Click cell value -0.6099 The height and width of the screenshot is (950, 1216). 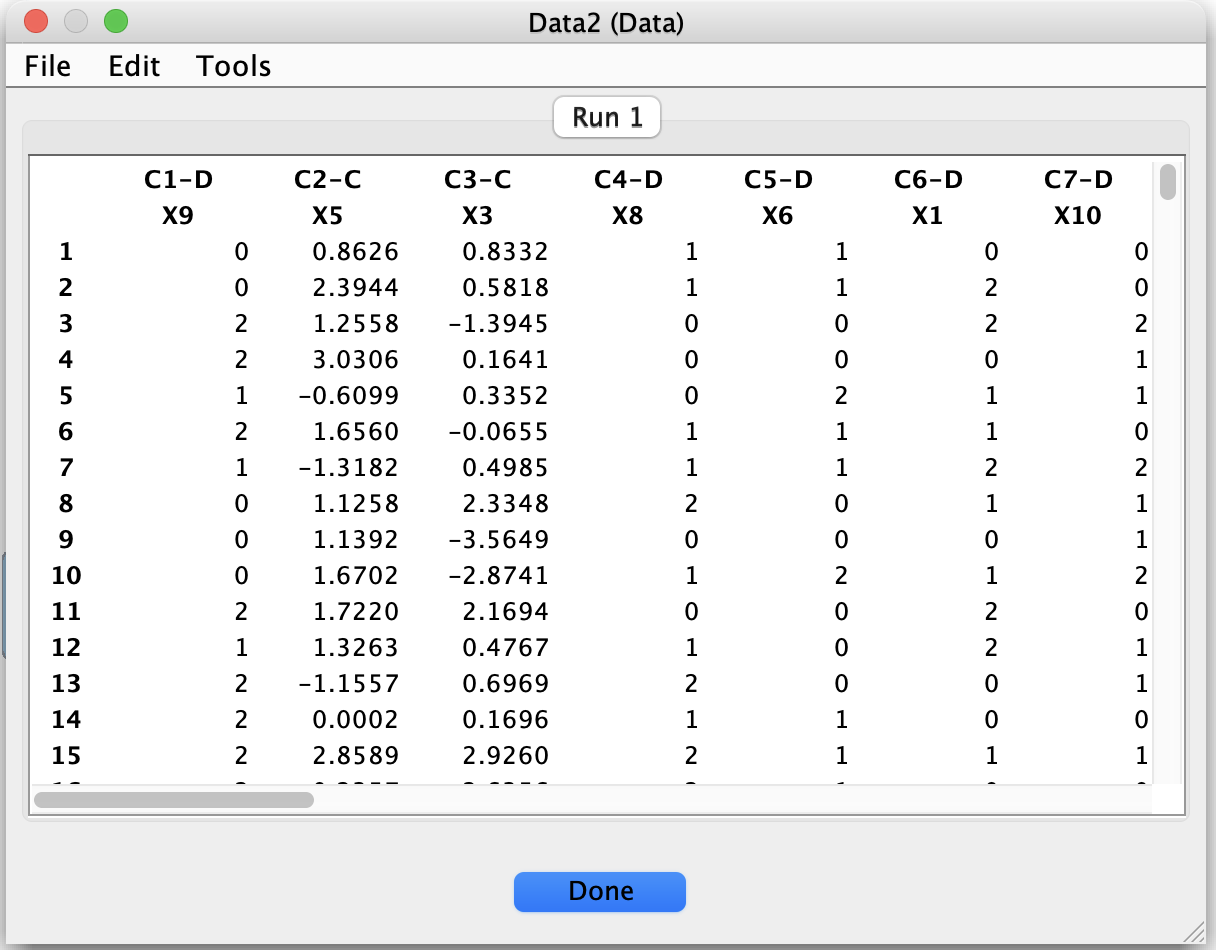pos(349,396)
